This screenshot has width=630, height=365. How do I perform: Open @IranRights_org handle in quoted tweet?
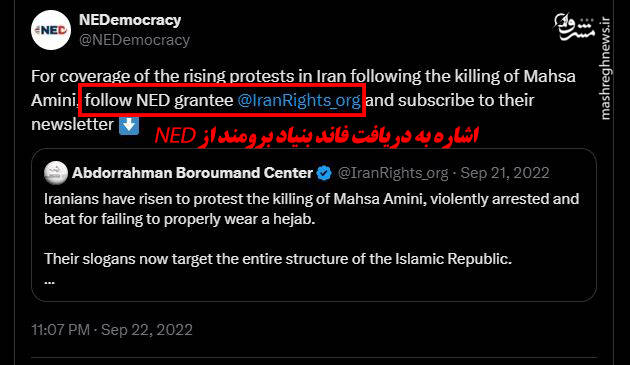tap(393, 173)
